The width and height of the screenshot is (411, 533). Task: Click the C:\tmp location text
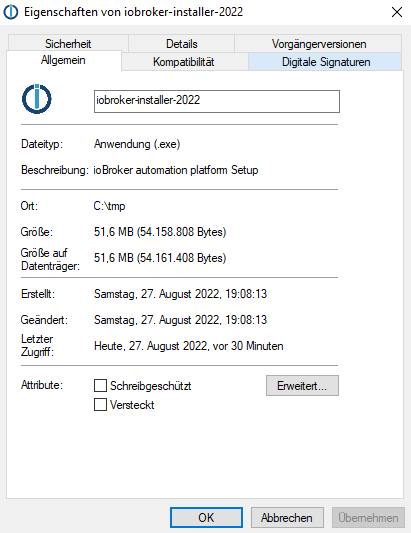pos(109,206)
